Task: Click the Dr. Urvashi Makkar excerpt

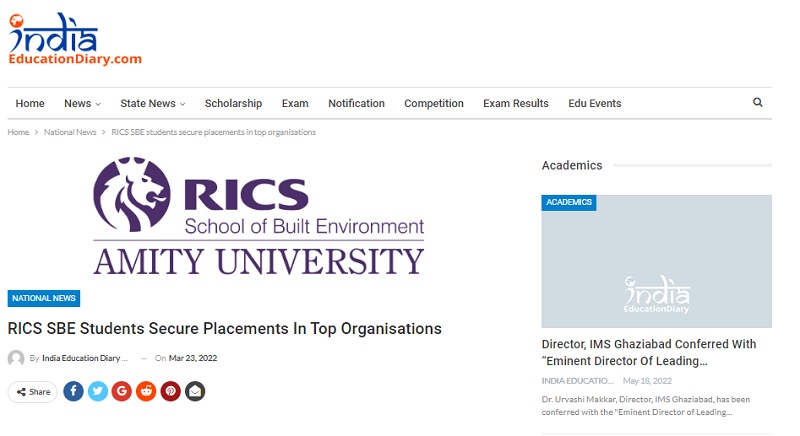Action: [x=646, y=405]
